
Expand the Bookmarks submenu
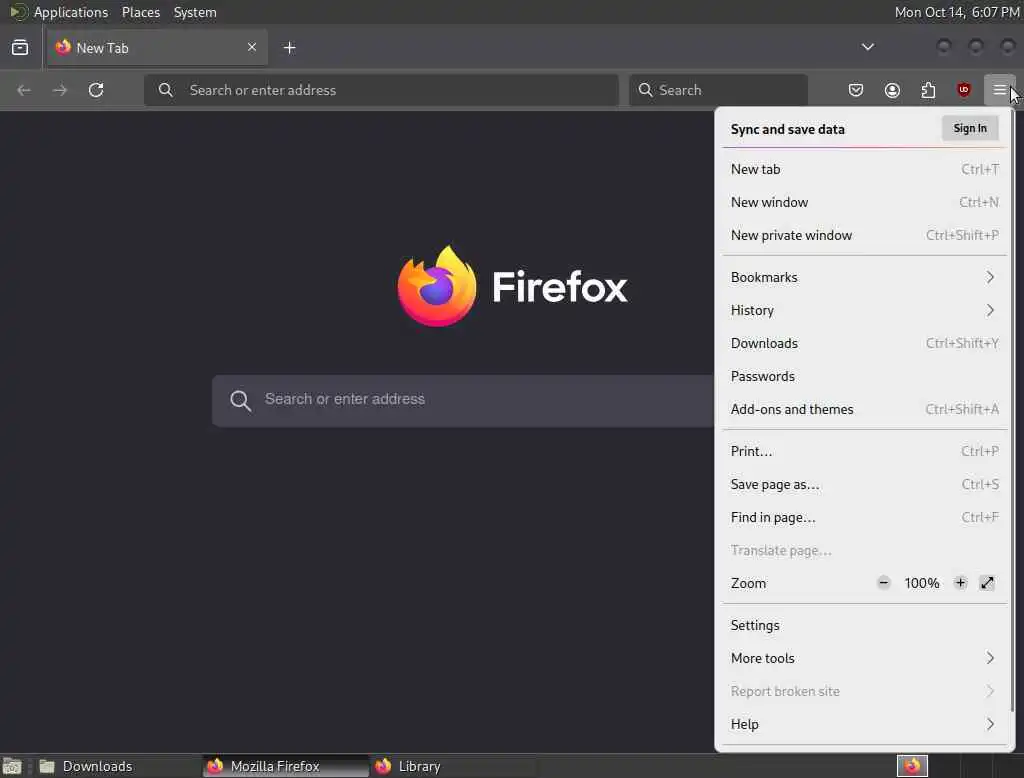(865, 277)
